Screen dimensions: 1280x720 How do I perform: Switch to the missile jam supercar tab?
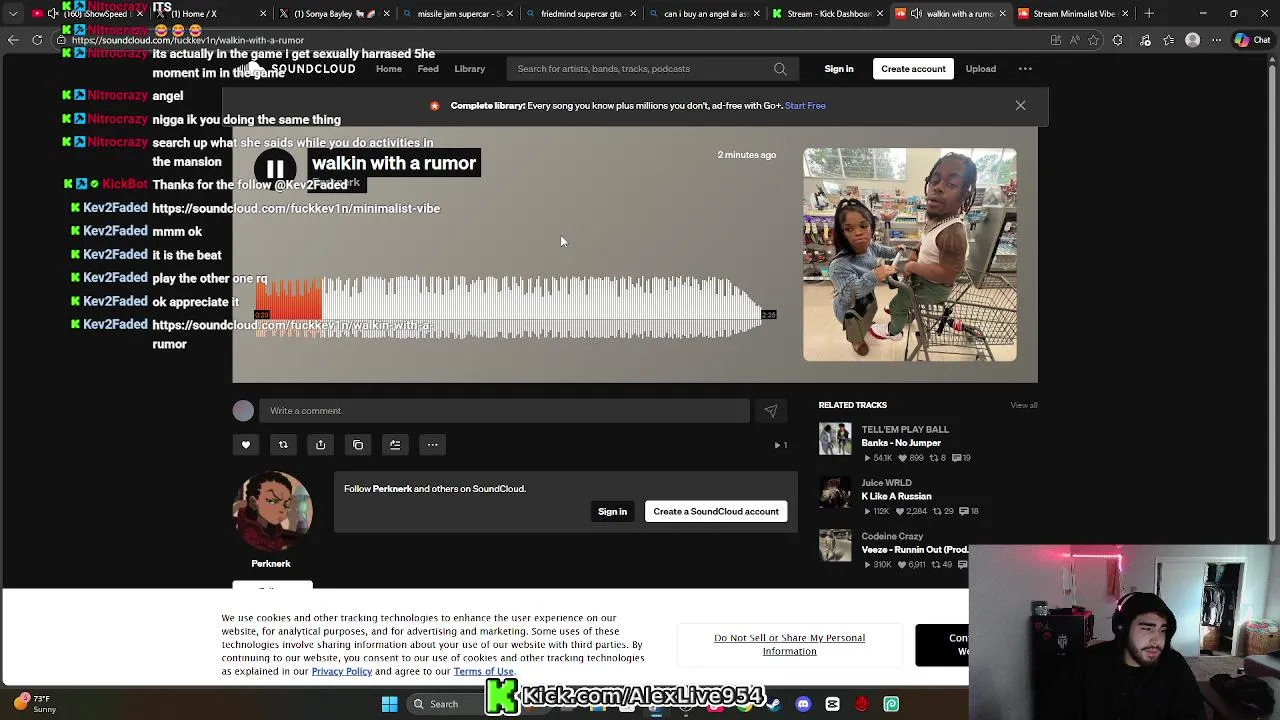(x=457, y=14)
